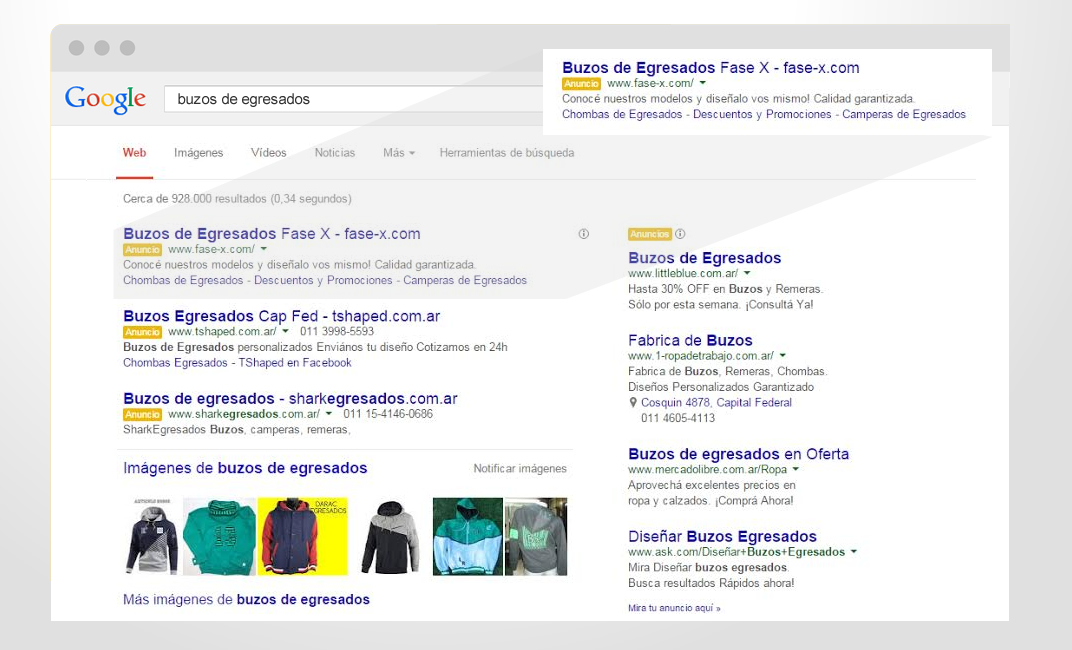
Task: Click the search box containing buzos de egresados
Action: coord(353,99)
